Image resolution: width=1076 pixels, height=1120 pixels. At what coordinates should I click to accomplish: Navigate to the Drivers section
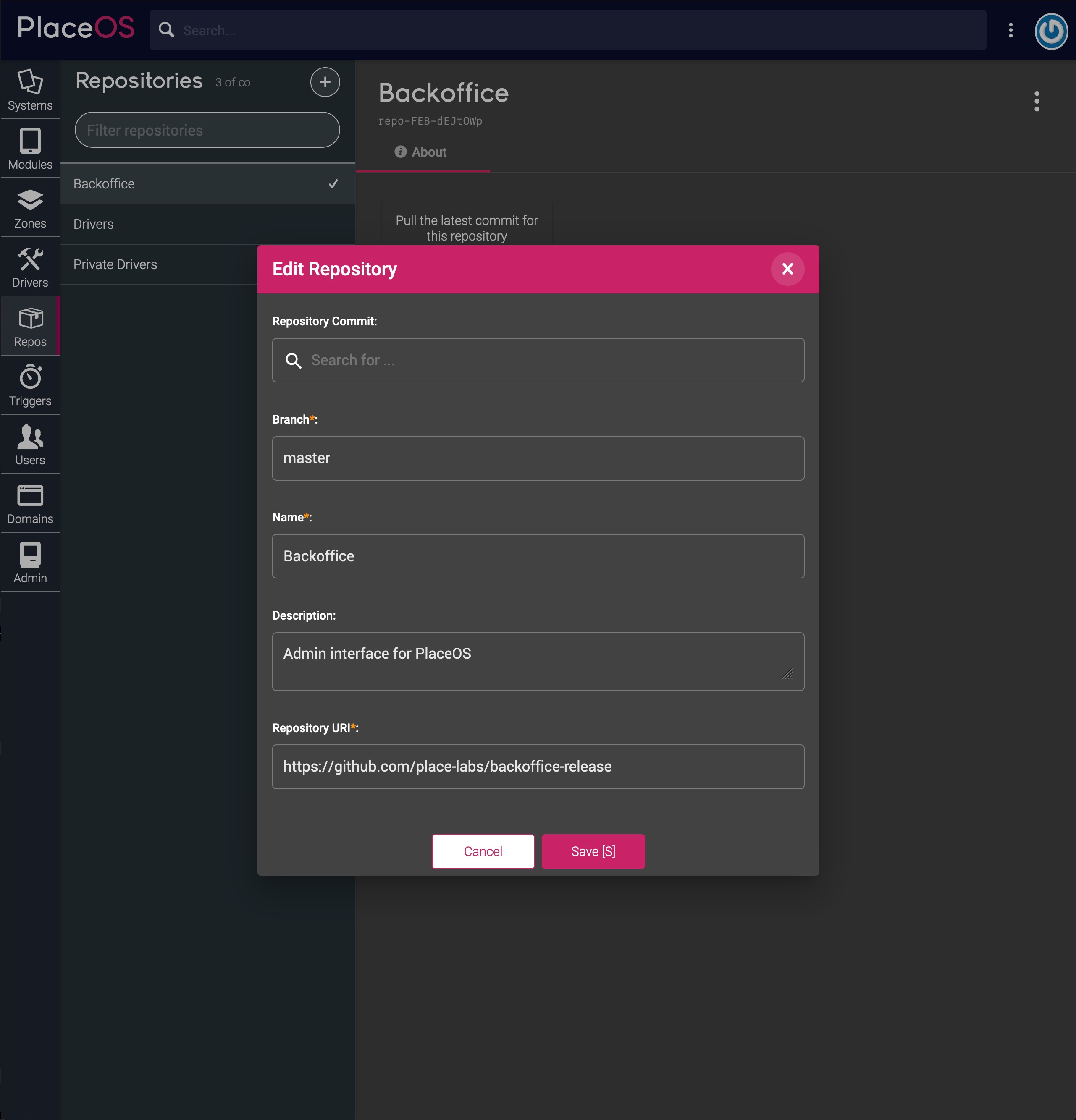click(x=30, y=266)
